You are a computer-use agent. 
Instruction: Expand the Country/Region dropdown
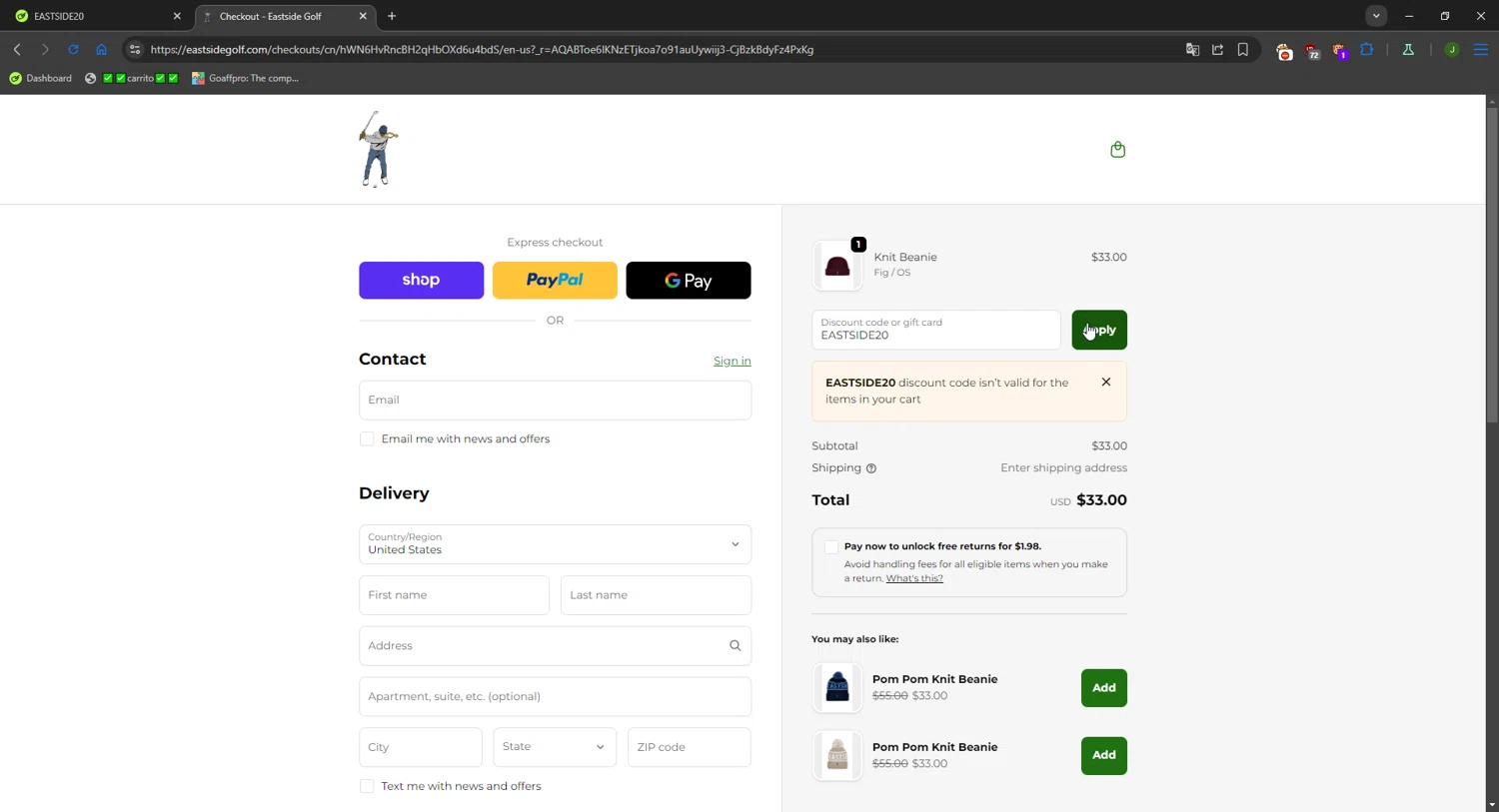[x=555, y=544]
